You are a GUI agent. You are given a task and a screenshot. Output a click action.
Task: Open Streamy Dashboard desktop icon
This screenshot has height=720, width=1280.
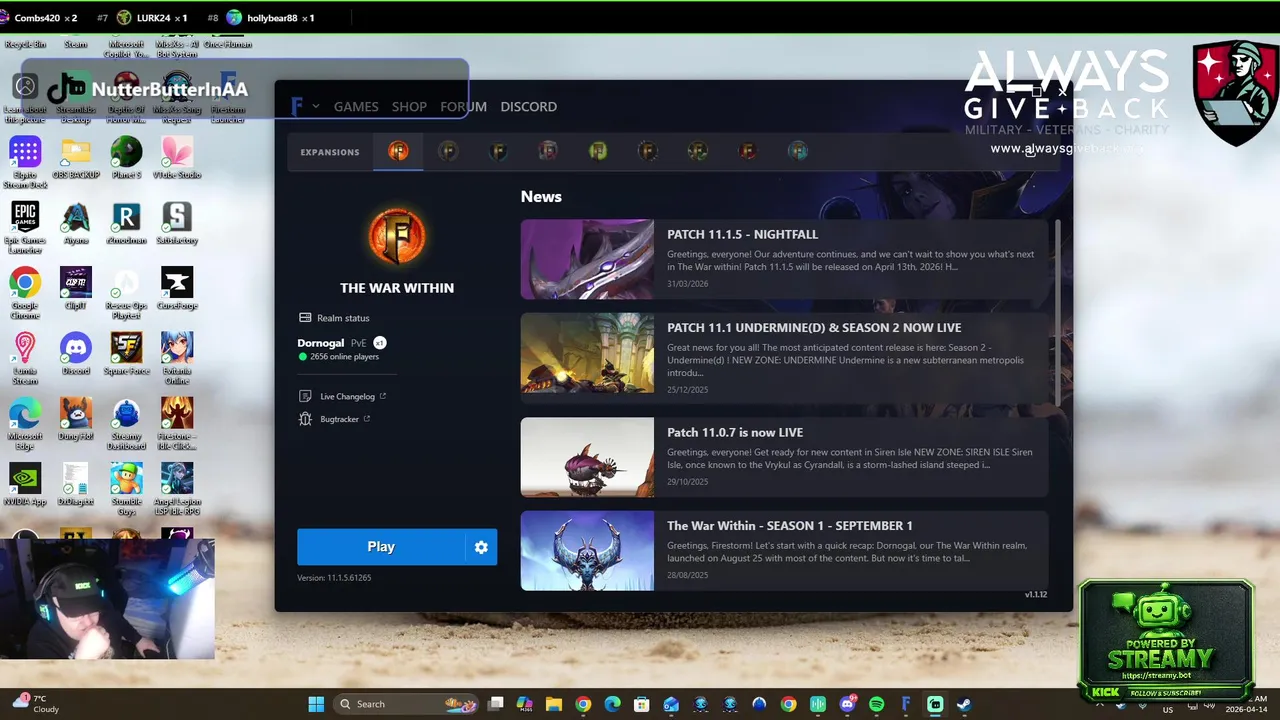(126, 423)
